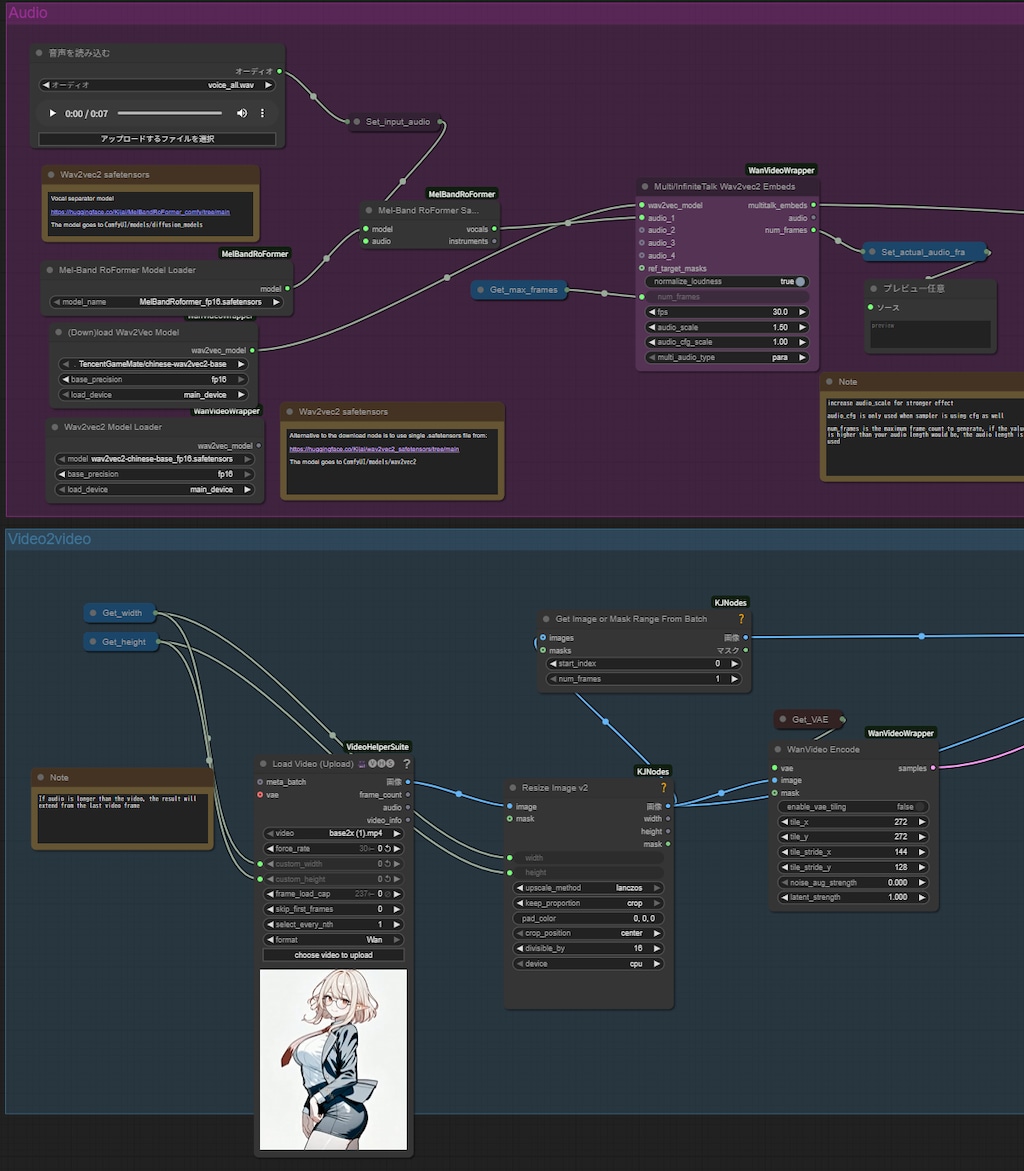The width and height of the screenshot is (1024, 1171).
Task: Open the MelBandRoFormer huggingface link
Action: point(140,212)
